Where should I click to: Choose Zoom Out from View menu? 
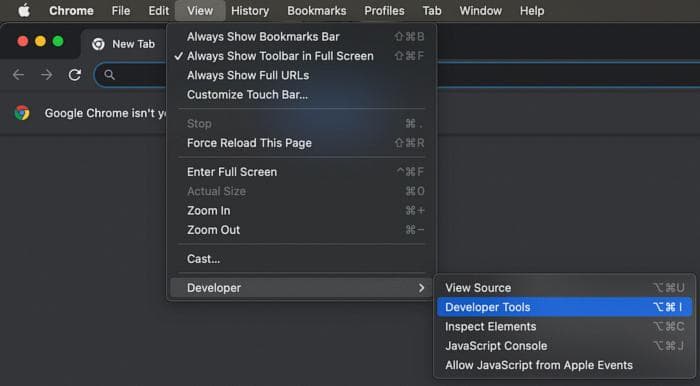[x=301, y=230]
